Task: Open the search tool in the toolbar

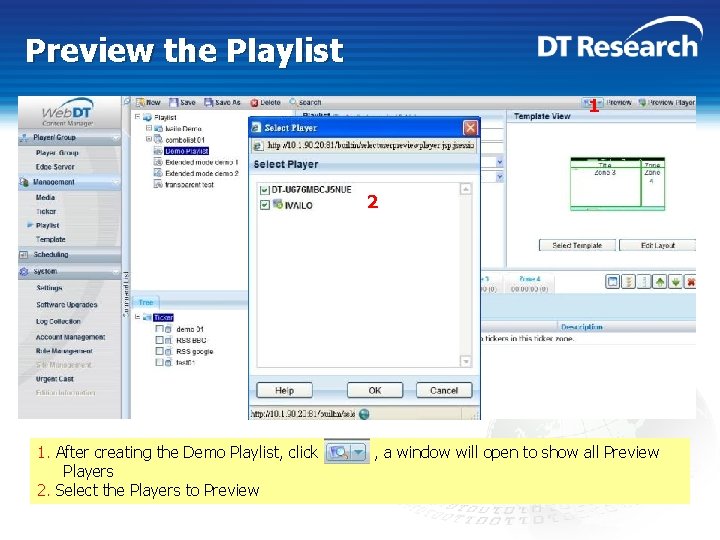Action: point(305,102)
